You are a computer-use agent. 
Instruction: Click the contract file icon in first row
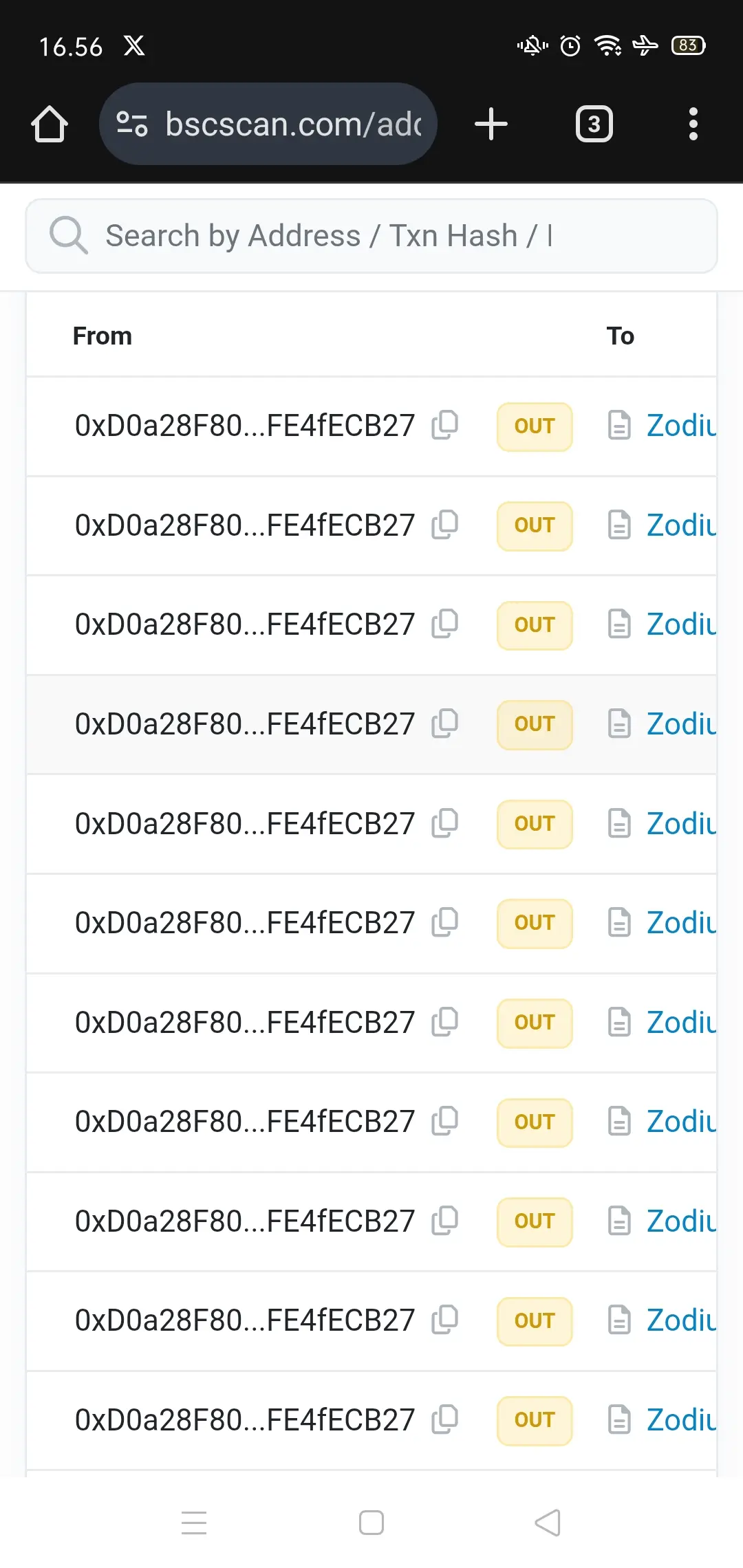tap(619, 425)
